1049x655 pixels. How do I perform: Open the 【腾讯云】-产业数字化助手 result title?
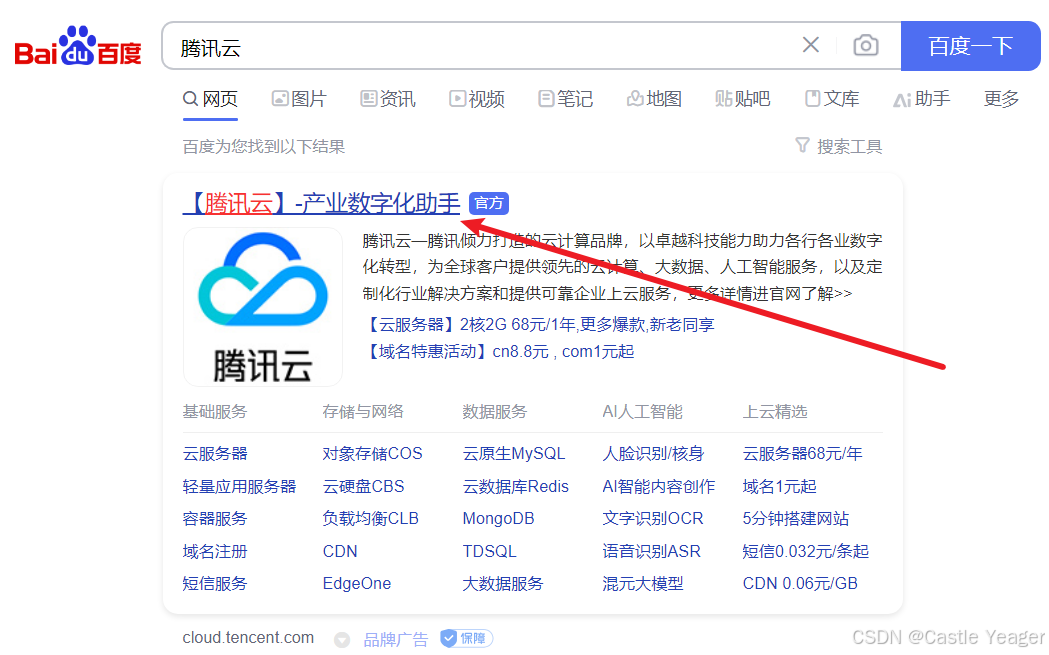click(x=322, y=203)
